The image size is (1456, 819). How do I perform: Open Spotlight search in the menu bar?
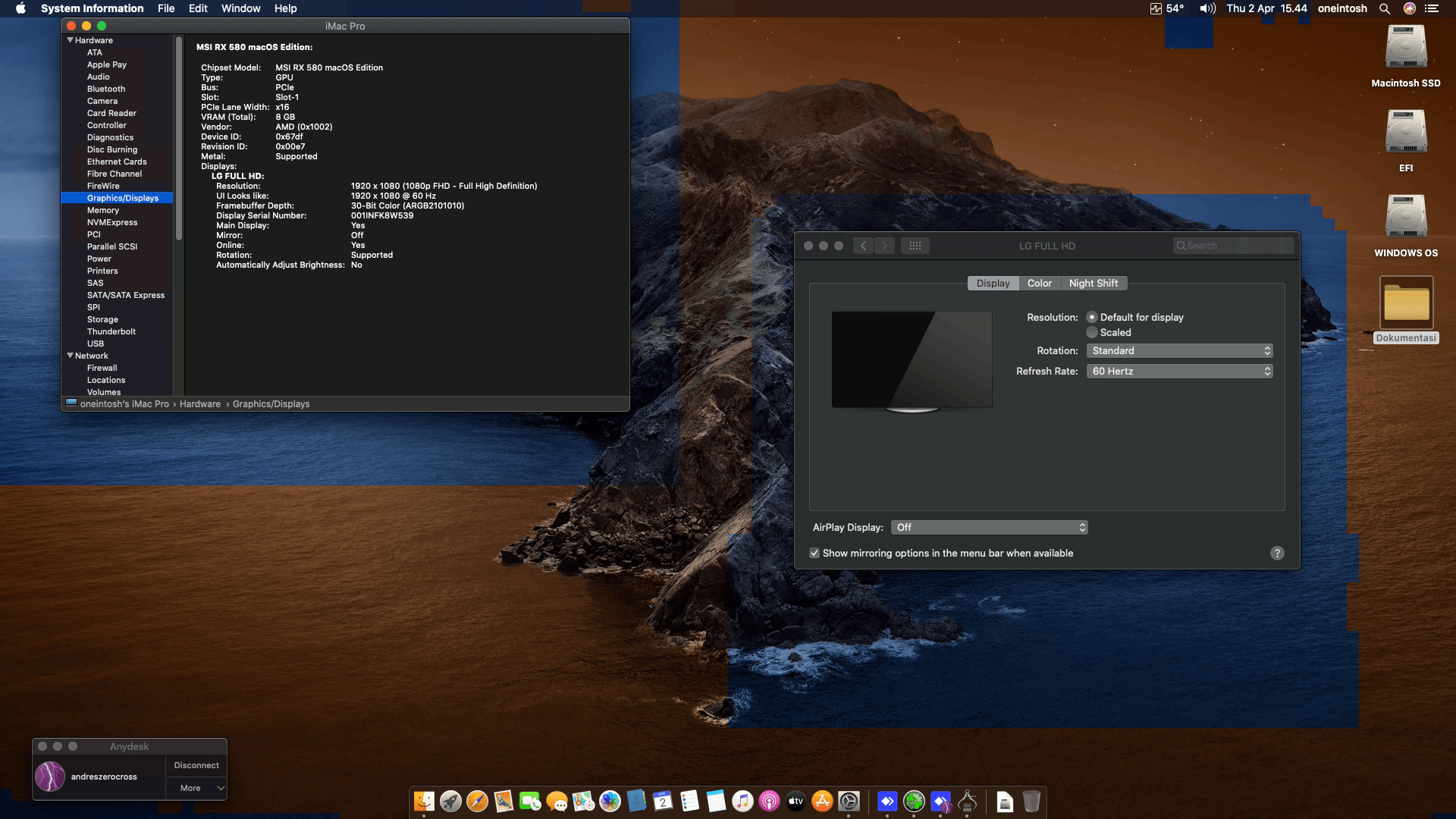pyautogui.click(x=1385, y=8)
